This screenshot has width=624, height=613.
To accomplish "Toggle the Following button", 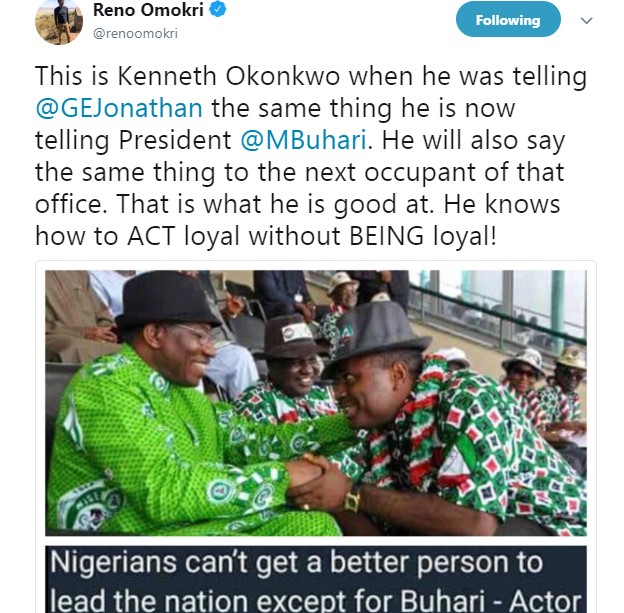I will click(x=507, y=20).
